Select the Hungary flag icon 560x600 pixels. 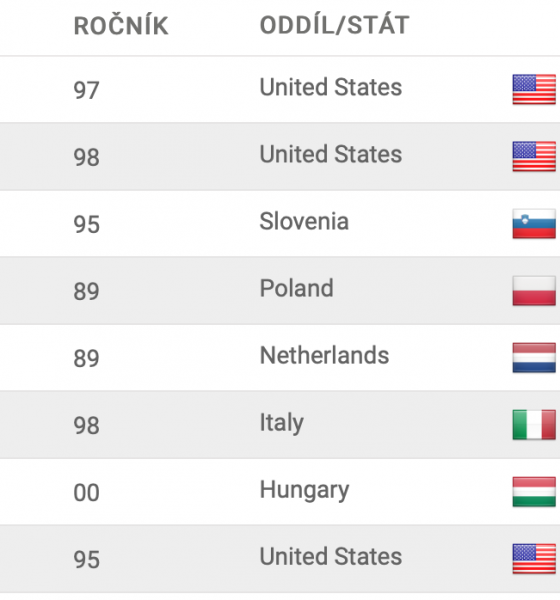(x=534, y=491)
